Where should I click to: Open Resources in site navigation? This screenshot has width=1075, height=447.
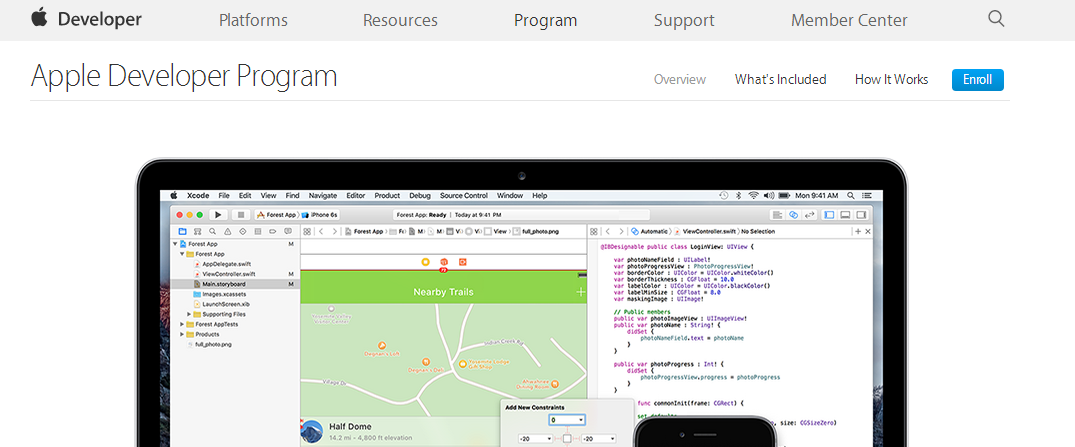pos(400,21)
